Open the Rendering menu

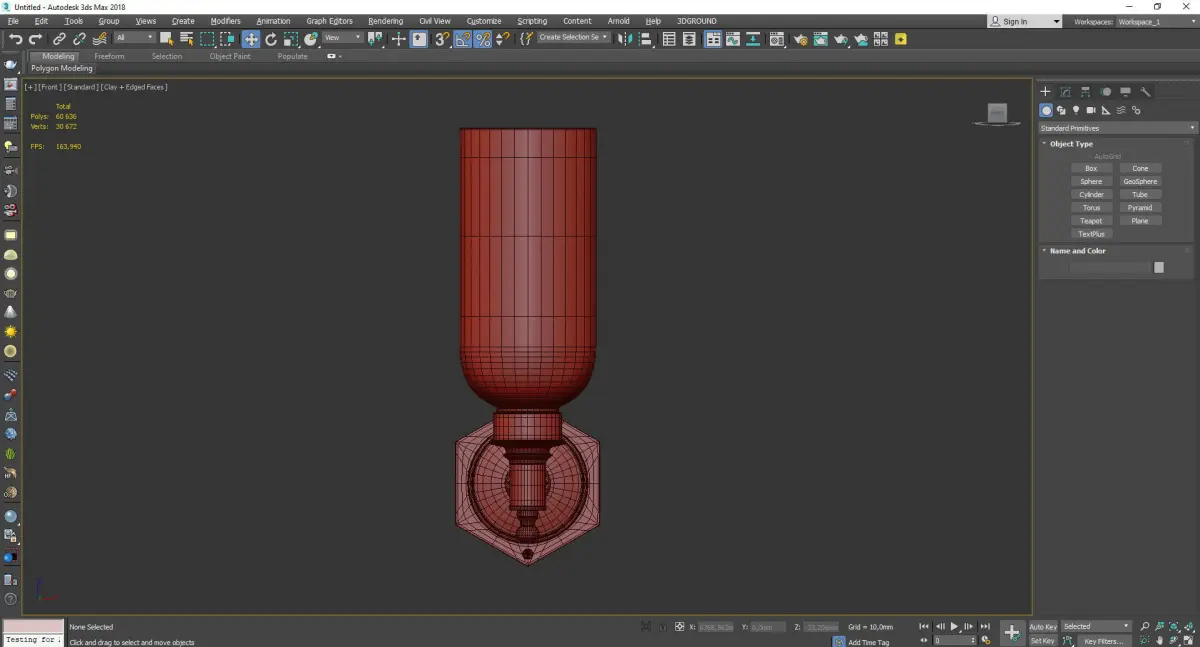click(x=385, y=21)
